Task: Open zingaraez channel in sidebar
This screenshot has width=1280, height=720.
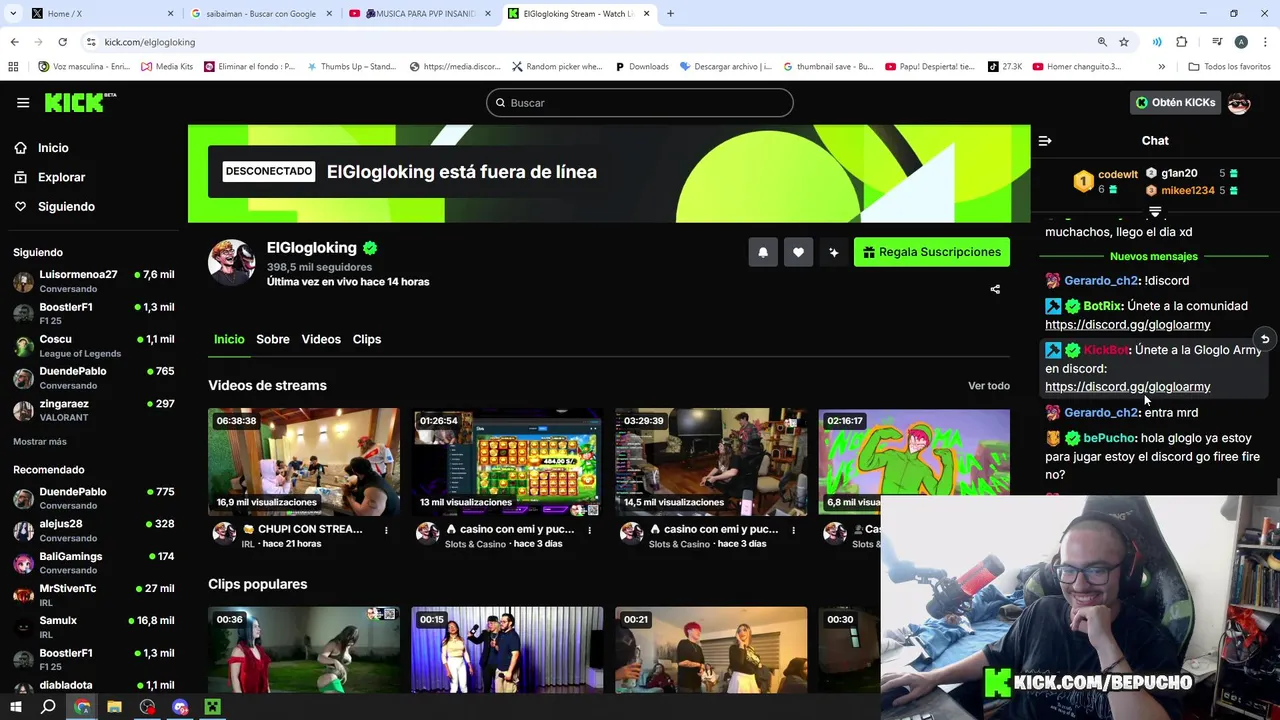Action: (x=94, y=410)
